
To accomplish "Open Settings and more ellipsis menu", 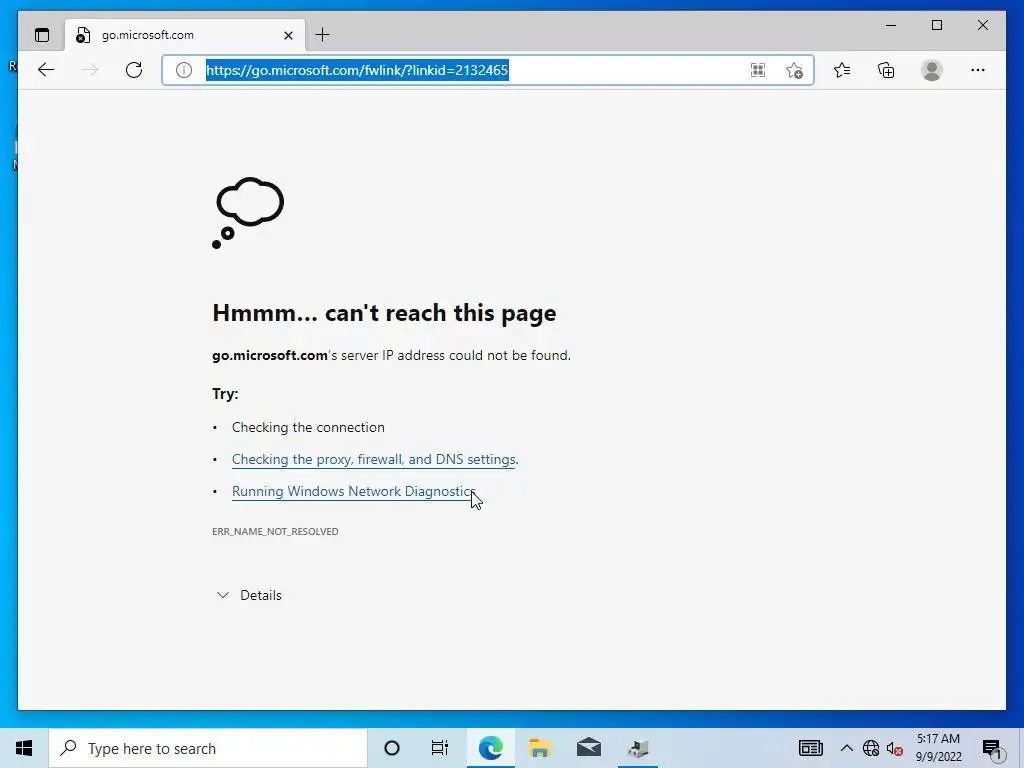I will click(x=978, y=70).
